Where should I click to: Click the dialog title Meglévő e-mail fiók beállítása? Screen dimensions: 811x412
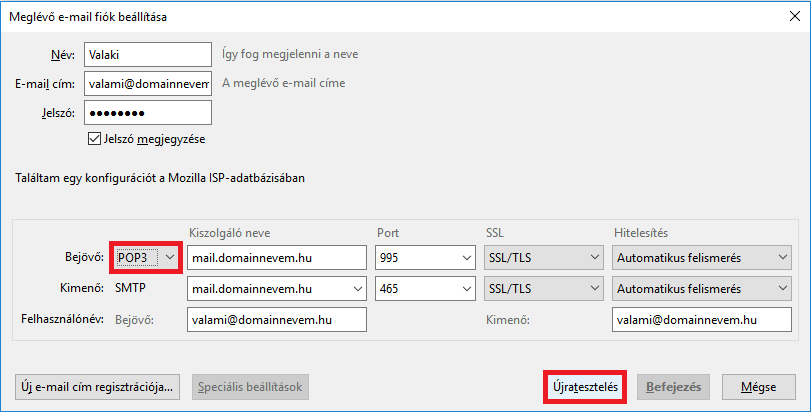point(88,17)
